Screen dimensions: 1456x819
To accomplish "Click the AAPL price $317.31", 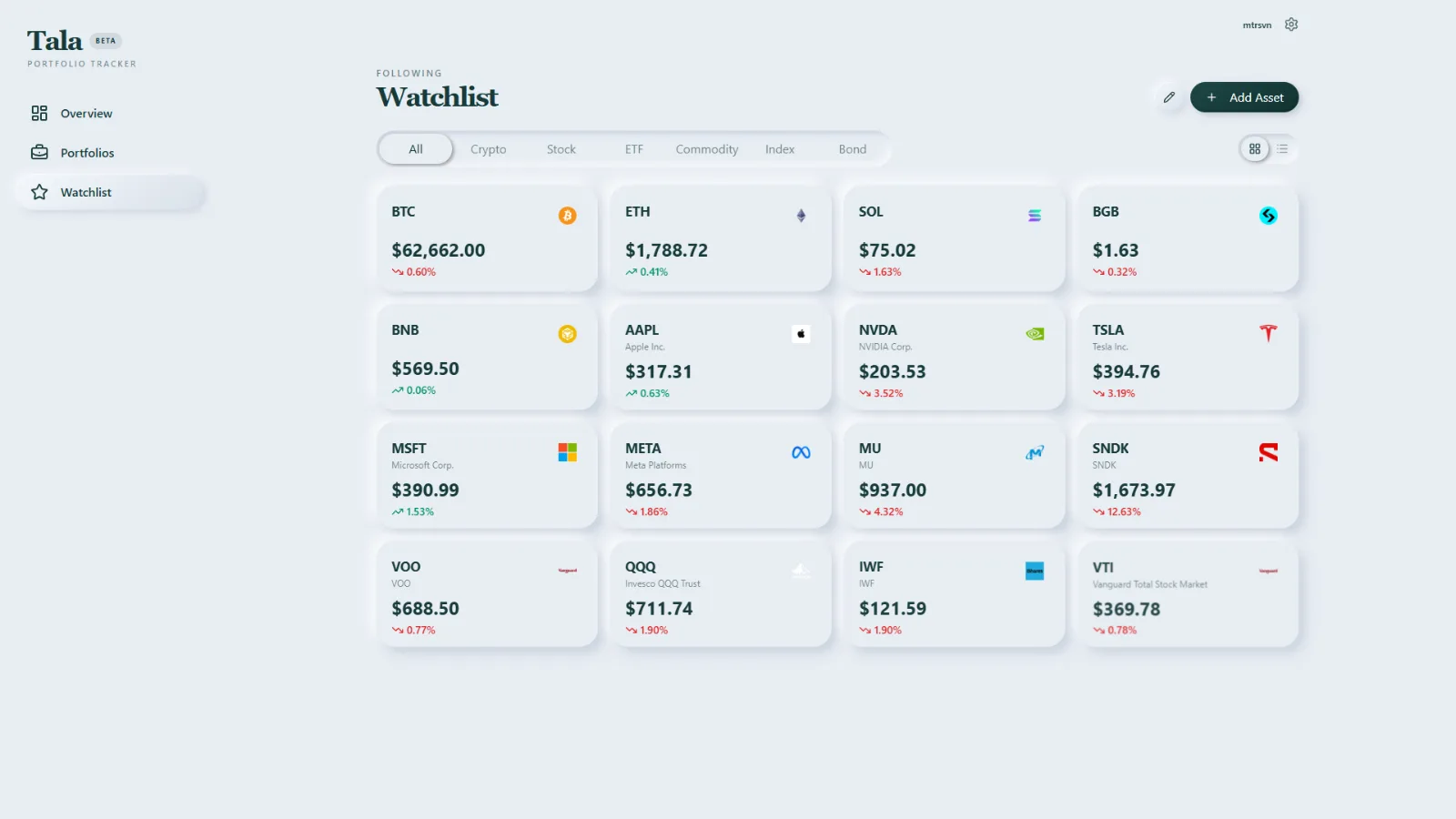I will point(659,372).
